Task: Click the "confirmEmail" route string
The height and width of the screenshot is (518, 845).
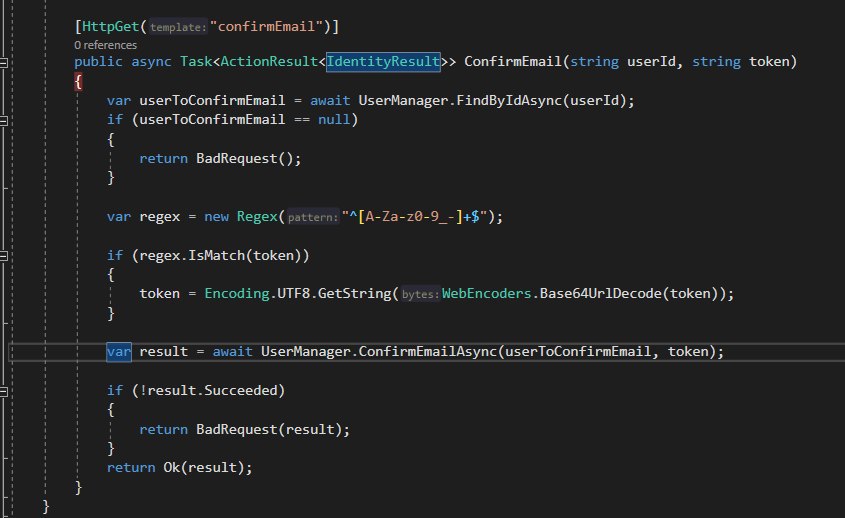Action: pyautogui.click(x=266, y=26)
